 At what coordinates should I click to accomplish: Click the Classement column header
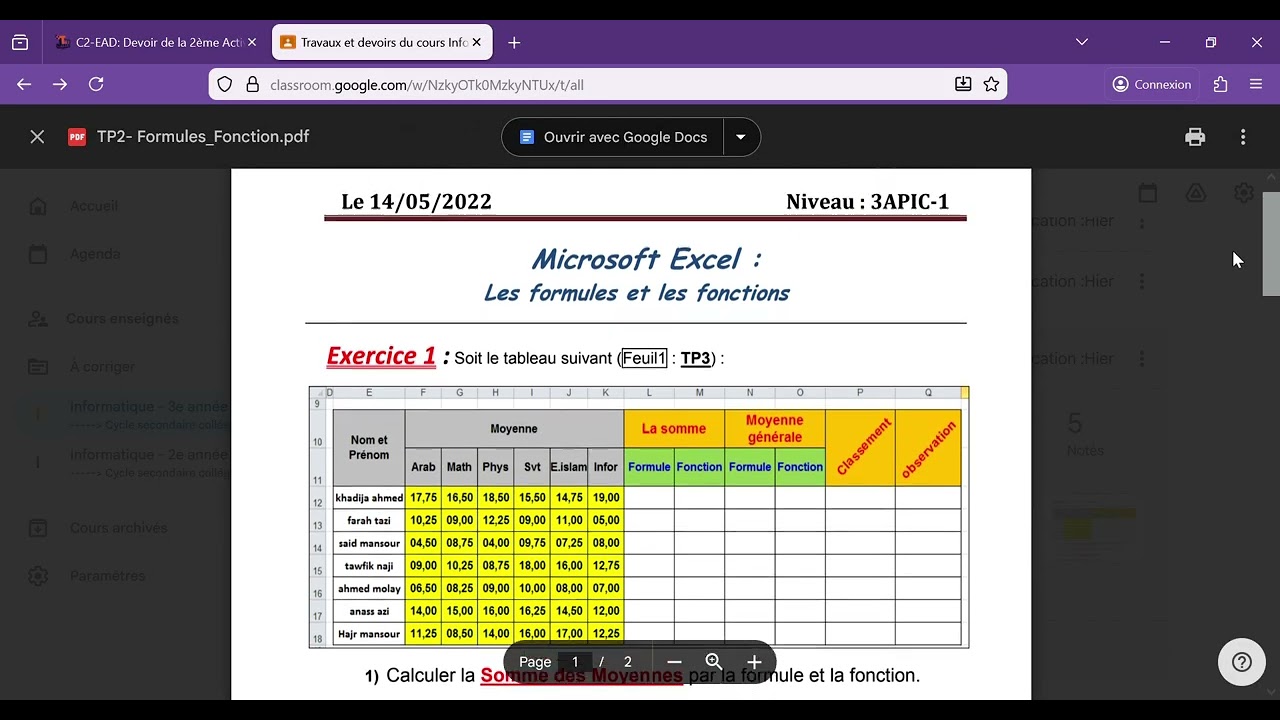tap(860, 448)
